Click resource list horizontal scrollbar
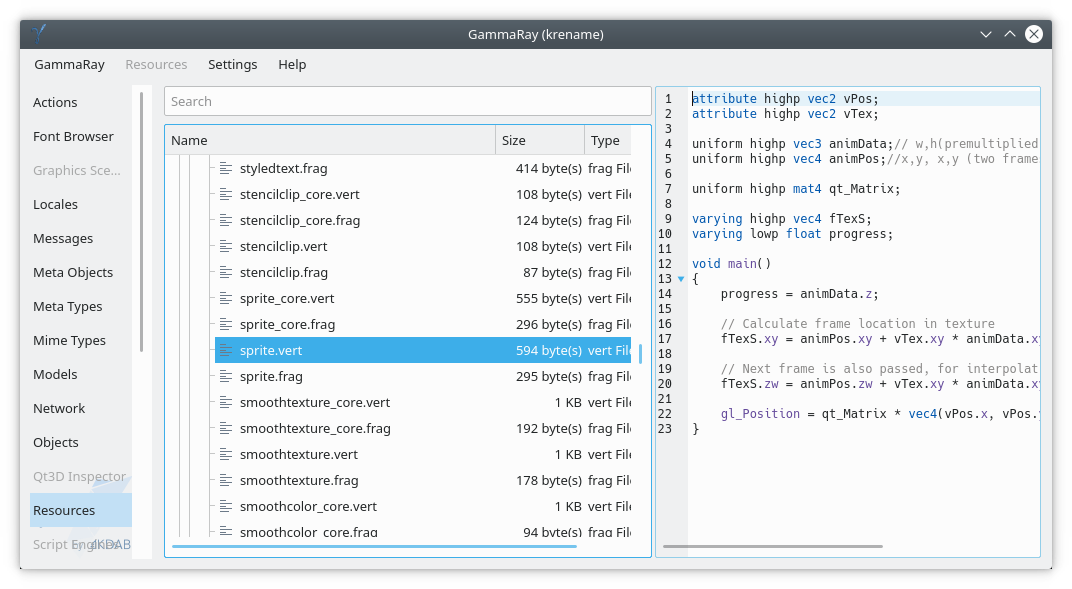Screen dimensions: 1072x589 (x=374, y=546)
